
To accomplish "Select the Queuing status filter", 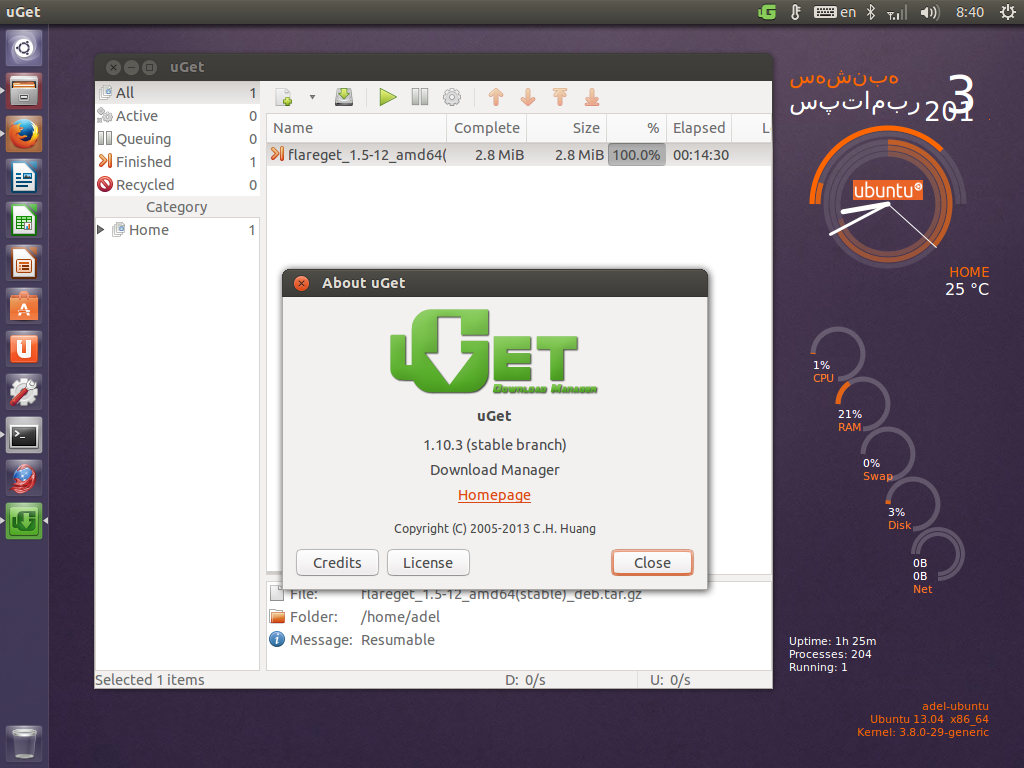I will pos(143,139).
